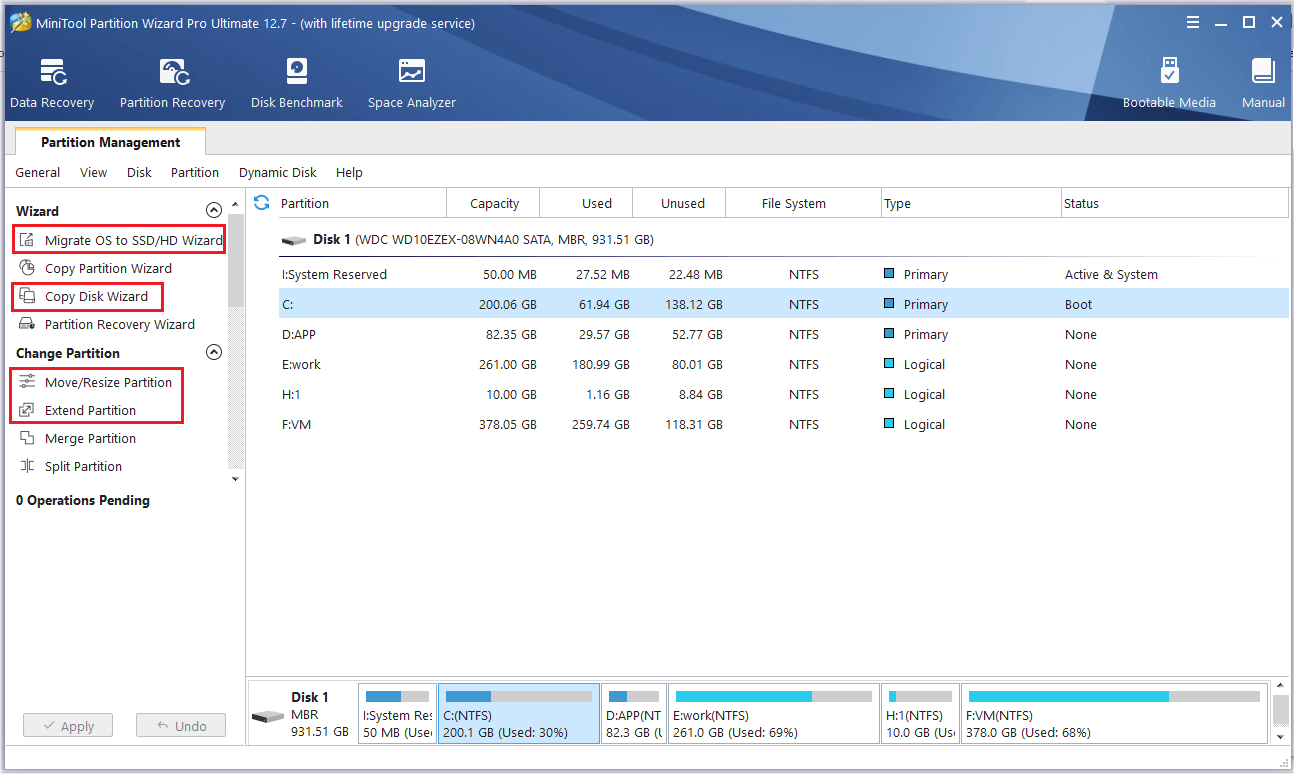Click the Copy Disk Wizard icon
The width and height of the screenshot is (1296, 774).
click(x=27, y=296)
